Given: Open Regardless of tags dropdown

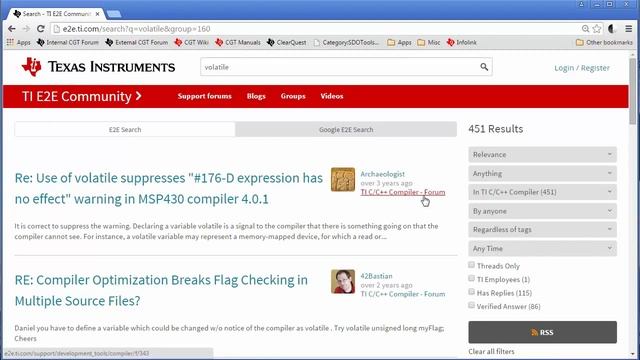Looking at the screenshot, I should [542, 229].
